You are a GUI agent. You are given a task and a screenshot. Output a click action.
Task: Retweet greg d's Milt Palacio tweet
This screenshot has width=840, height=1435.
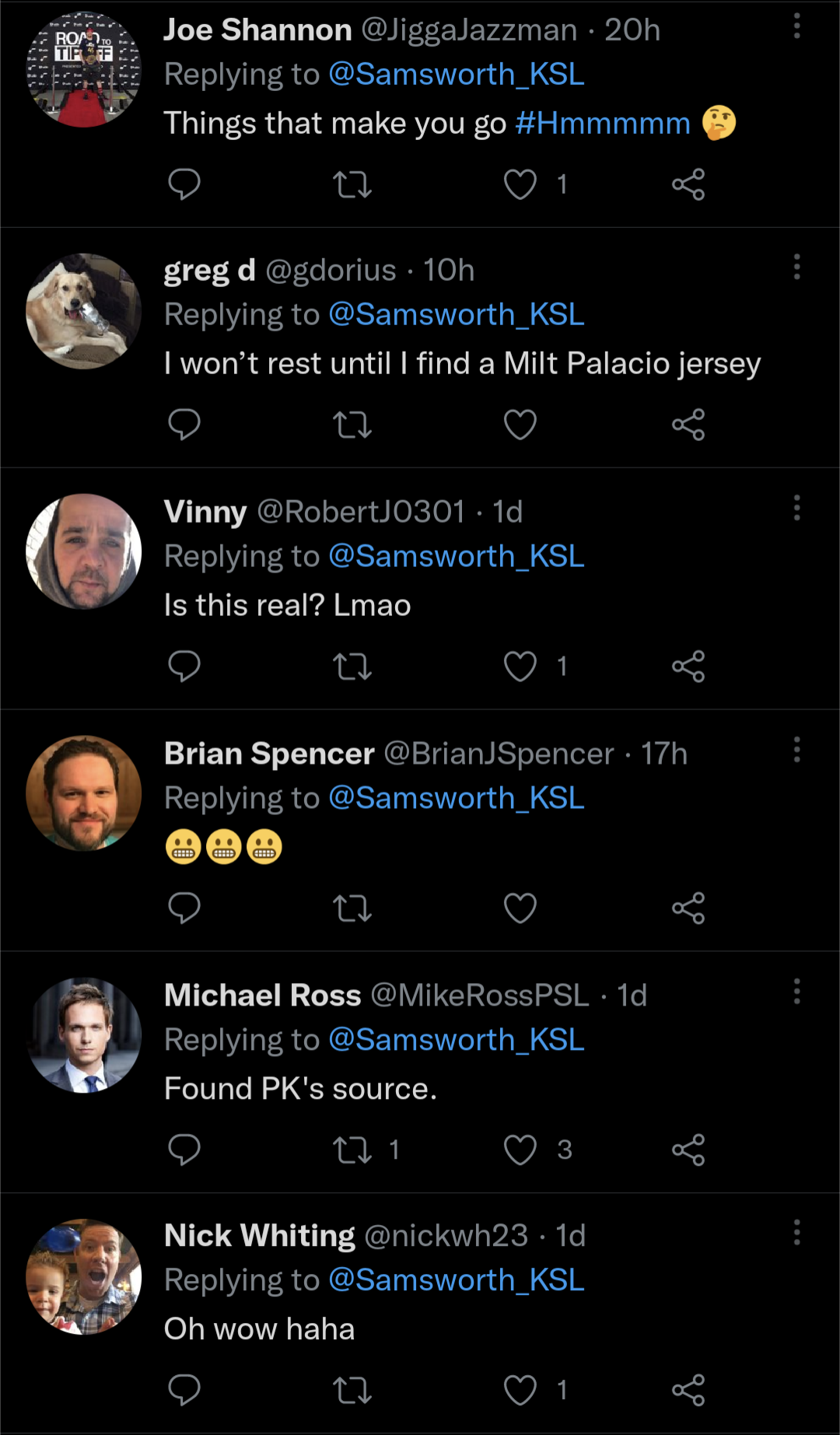(352, 425)
